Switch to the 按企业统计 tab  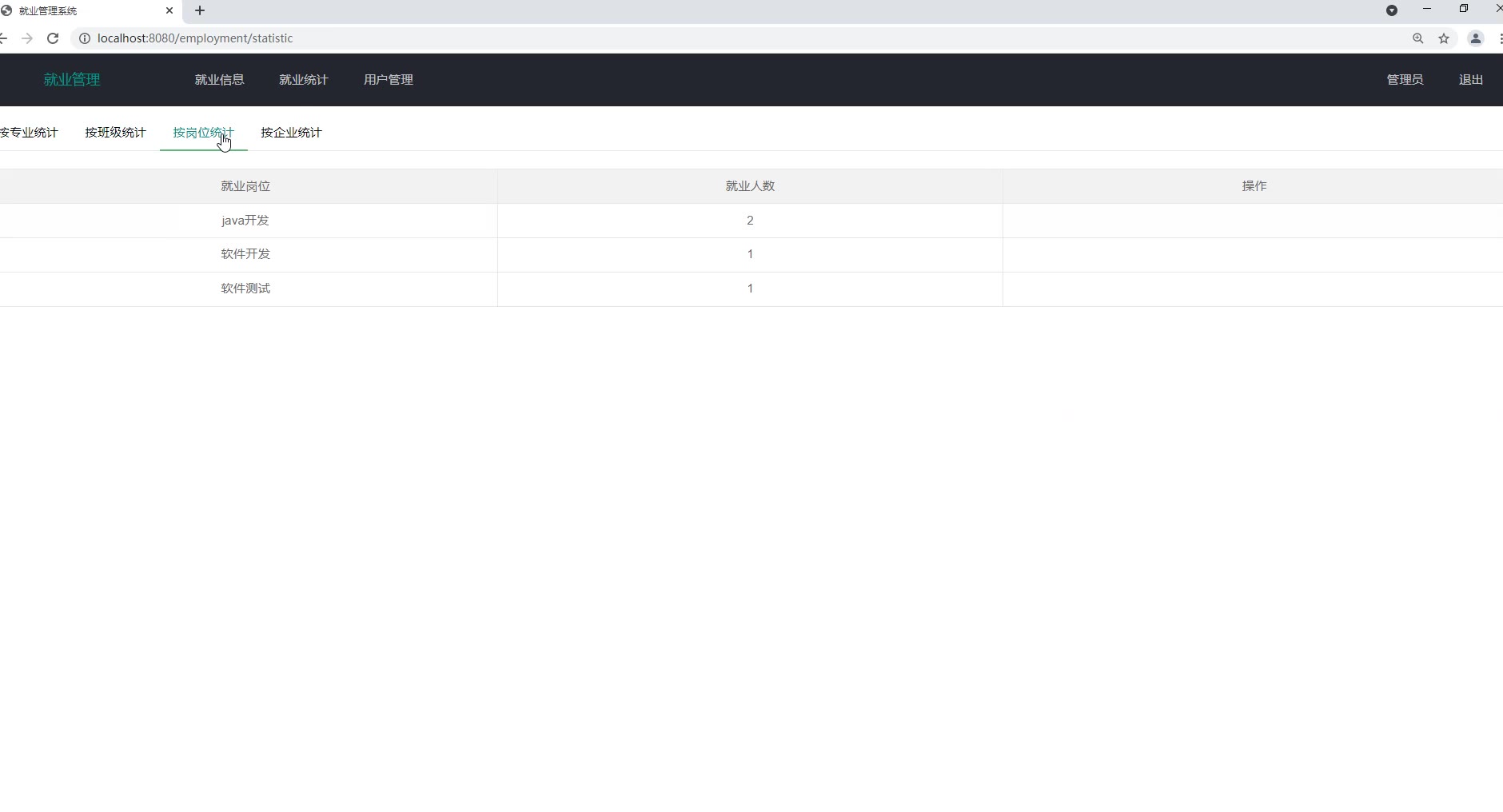coord(291,133)
